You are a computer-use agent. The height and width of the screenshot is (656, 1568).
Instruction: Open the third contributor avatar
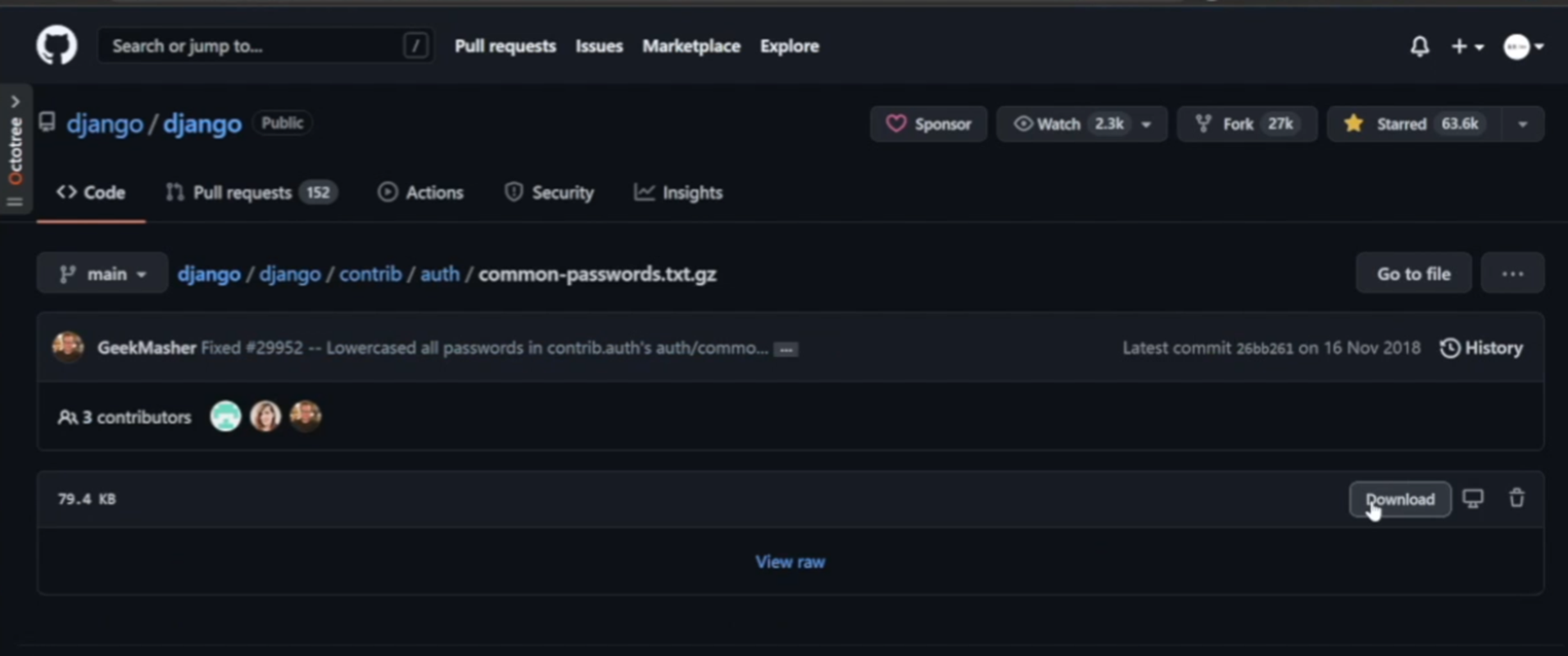click(x=306, y=416)
